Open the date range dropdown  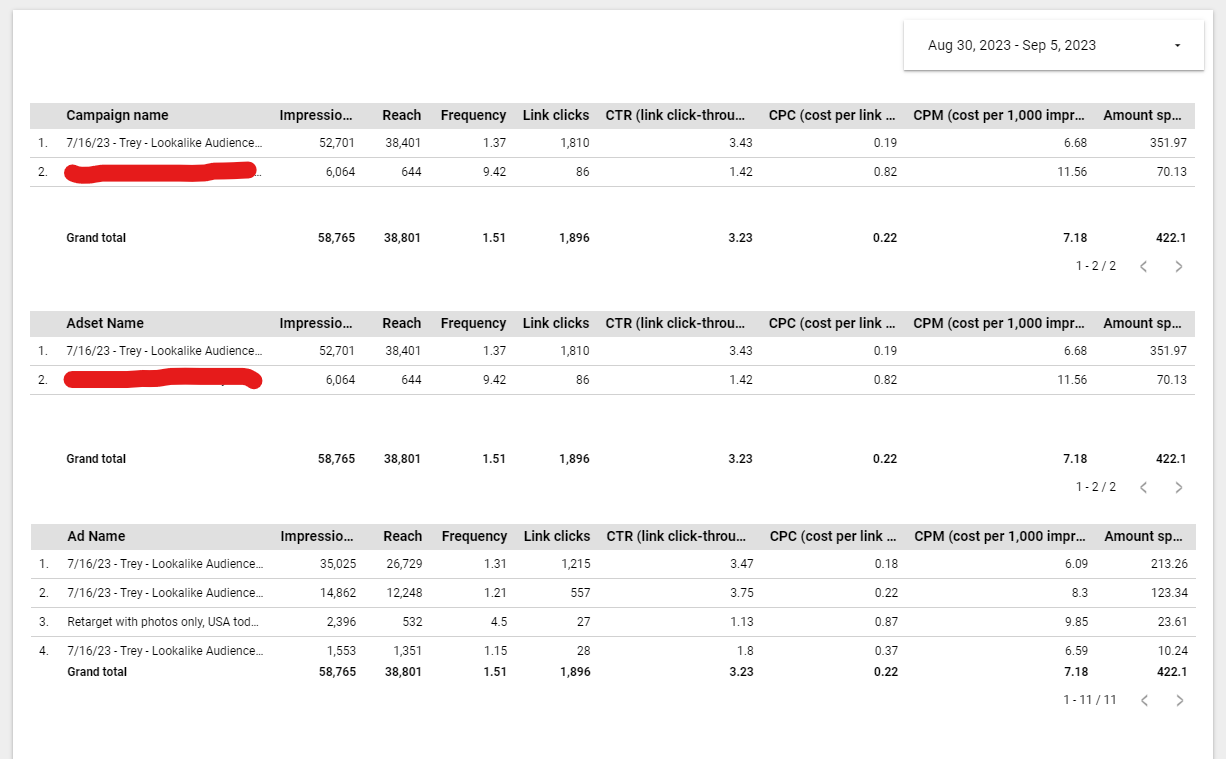pos(1053,45)
